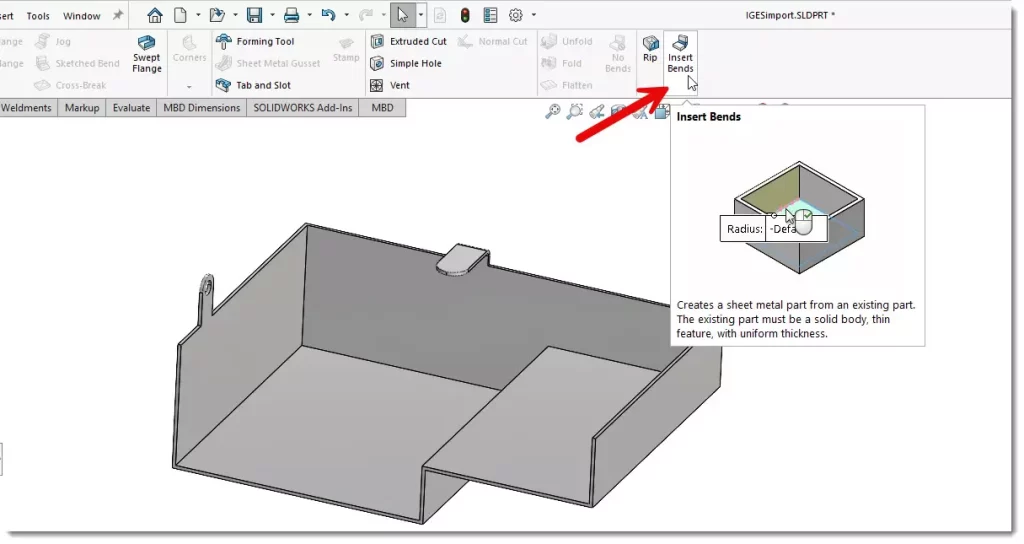Image resolution: width=1024 pixels, height=544 pixels.
Task: Click Sheet Metal Gusset tool
Action: click(x=268, y=63)
